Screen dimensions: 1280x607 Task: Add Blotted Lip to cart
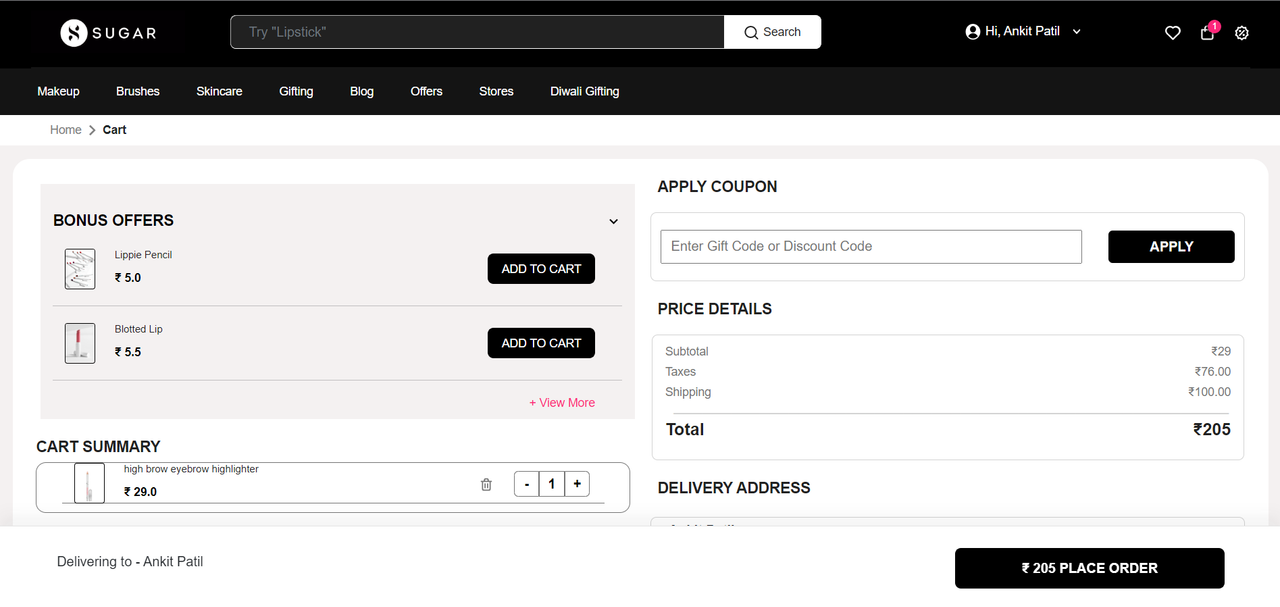(x=541, y=343)
